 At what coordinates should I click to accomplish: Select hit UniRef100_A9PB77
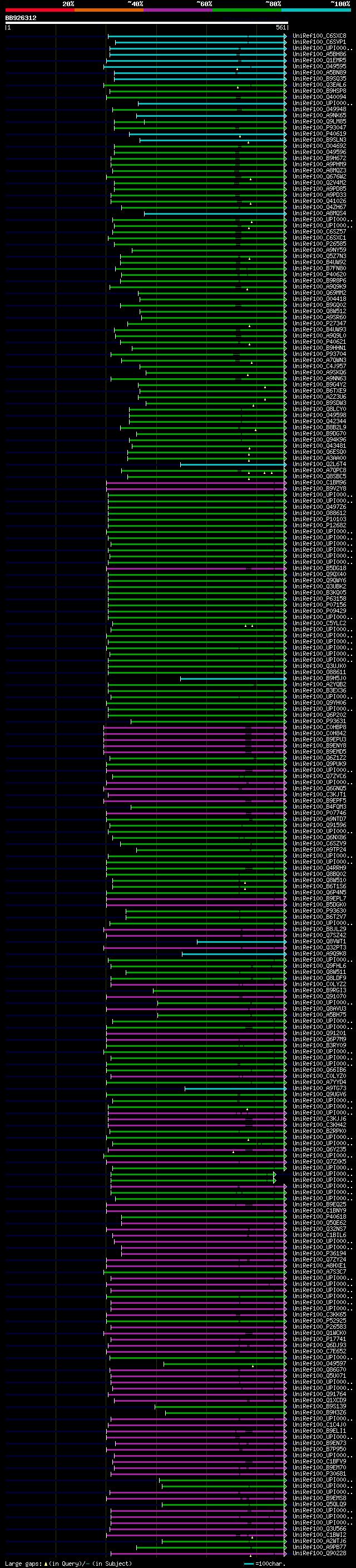(x=319, y=1547)
